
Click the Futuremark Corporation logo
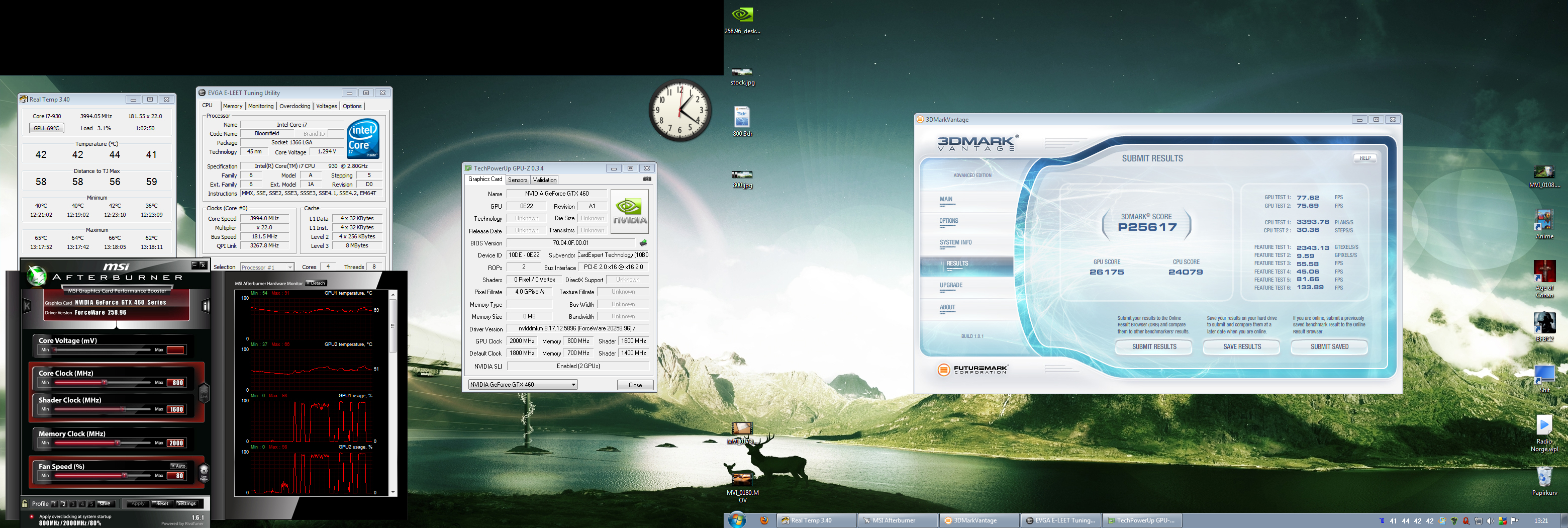(972, 370)
